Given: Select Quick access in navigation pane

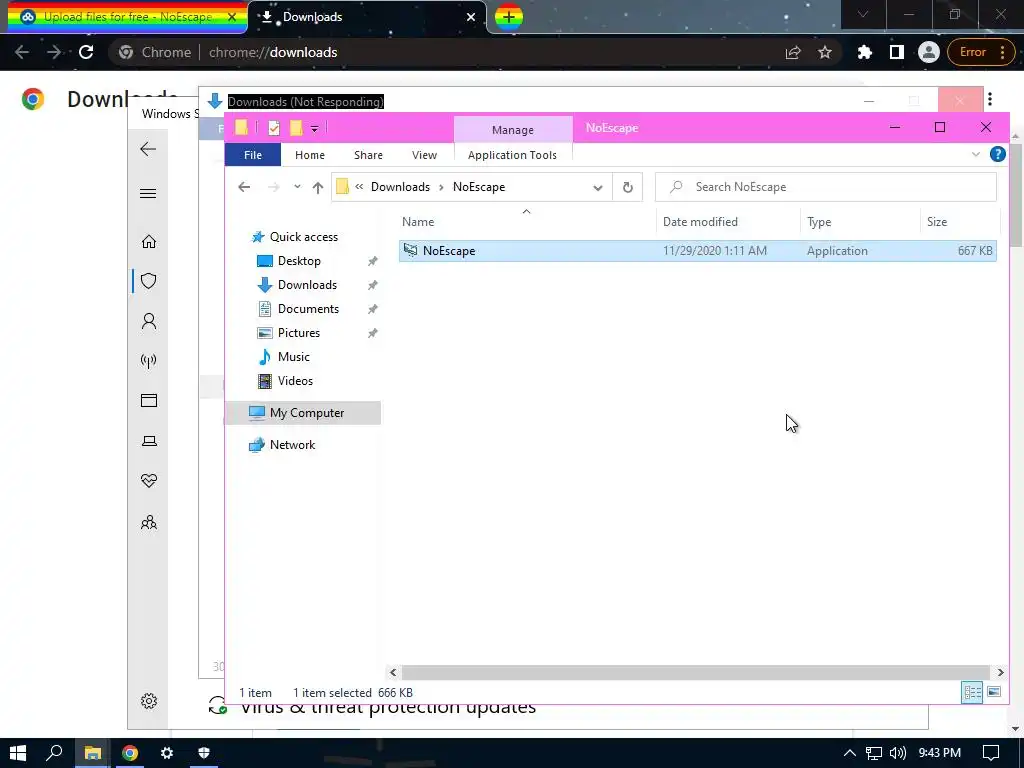Looking at the screenshot, I should coord(304,237).
